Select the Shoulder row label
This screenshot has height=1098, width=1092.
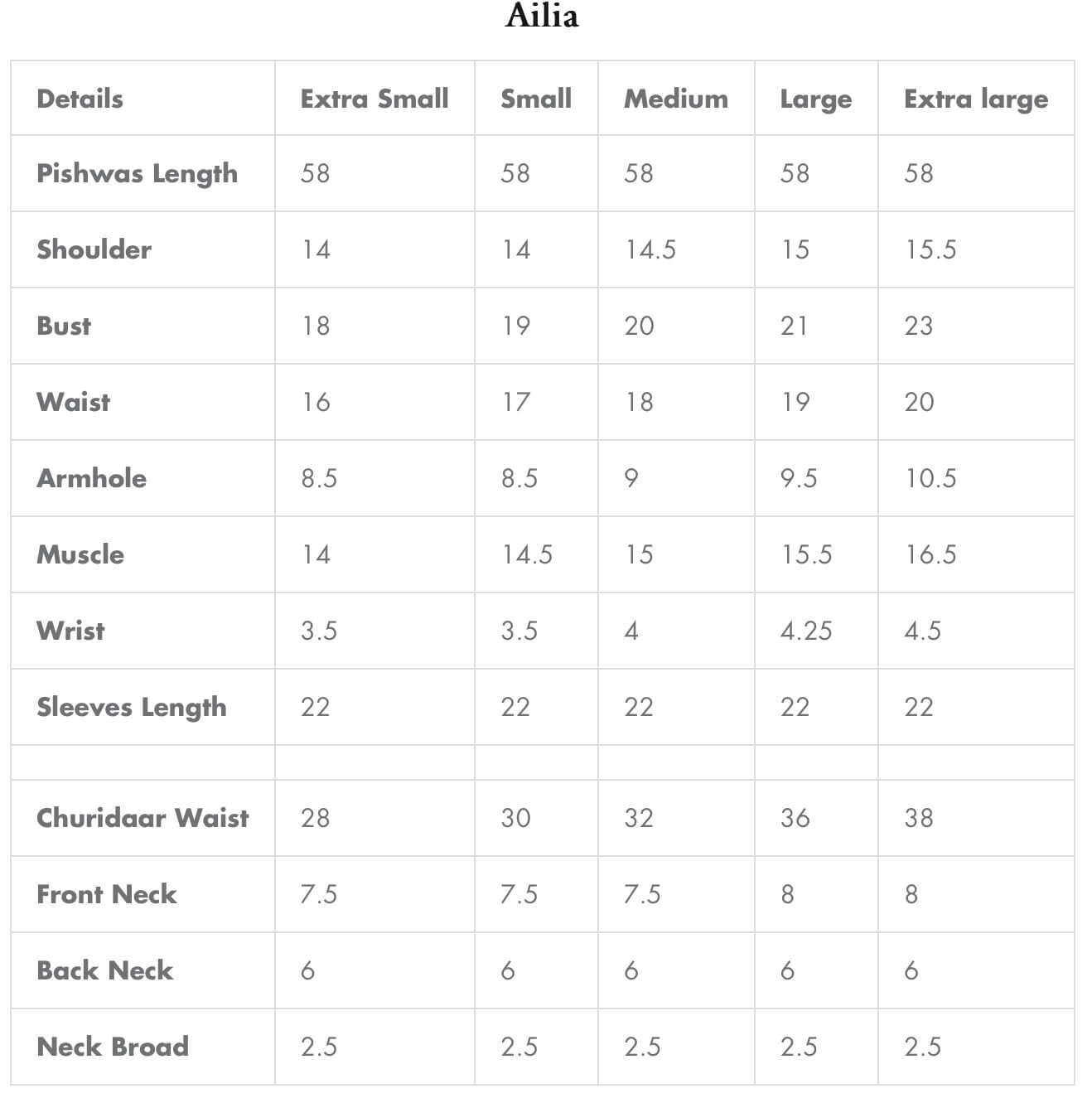point(94,249)
